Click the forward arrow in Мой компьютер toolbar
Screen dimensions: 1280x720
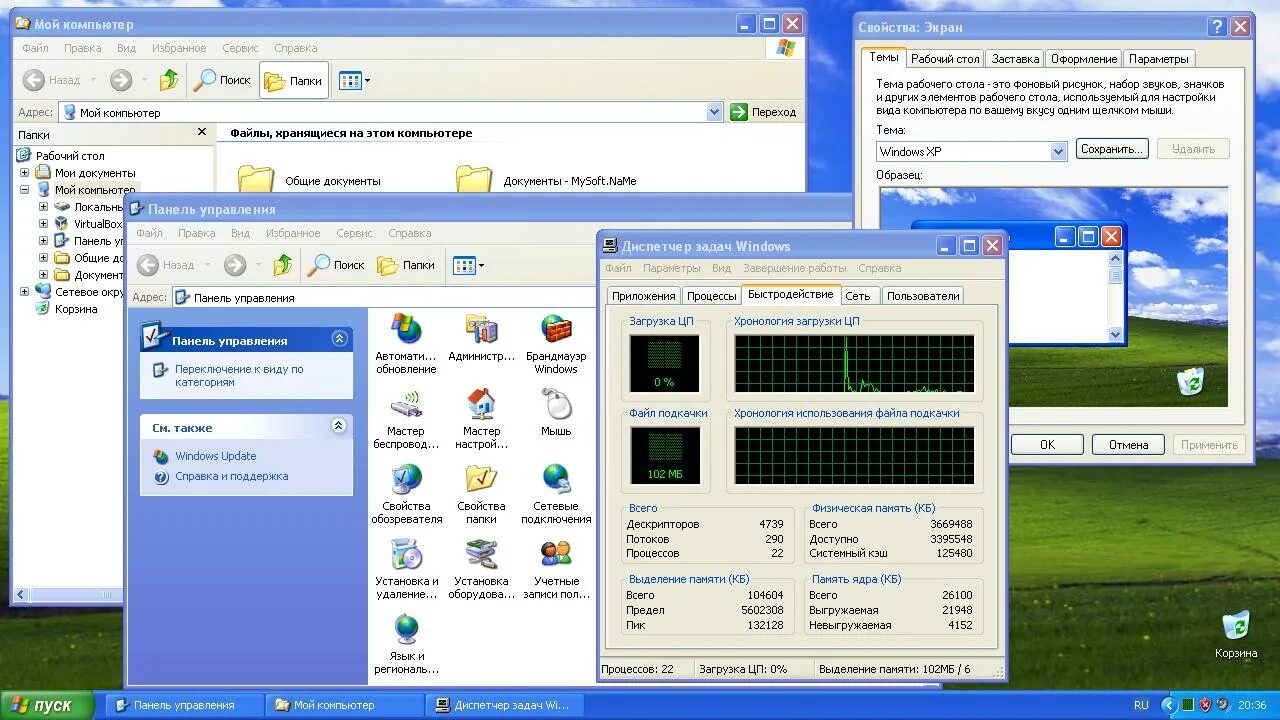[x=121, y=80]
